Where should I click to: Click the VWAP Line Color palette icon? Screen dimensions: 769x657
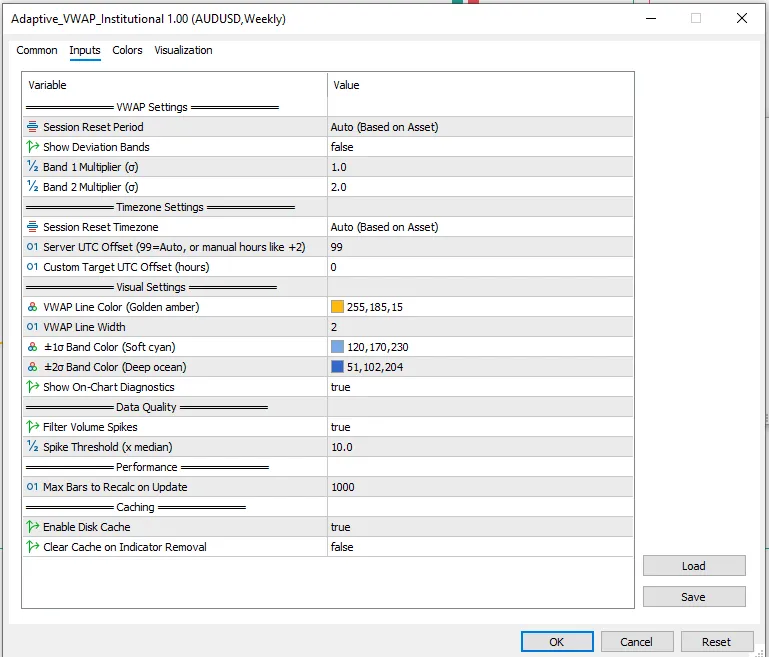click(x=33, y=307)
